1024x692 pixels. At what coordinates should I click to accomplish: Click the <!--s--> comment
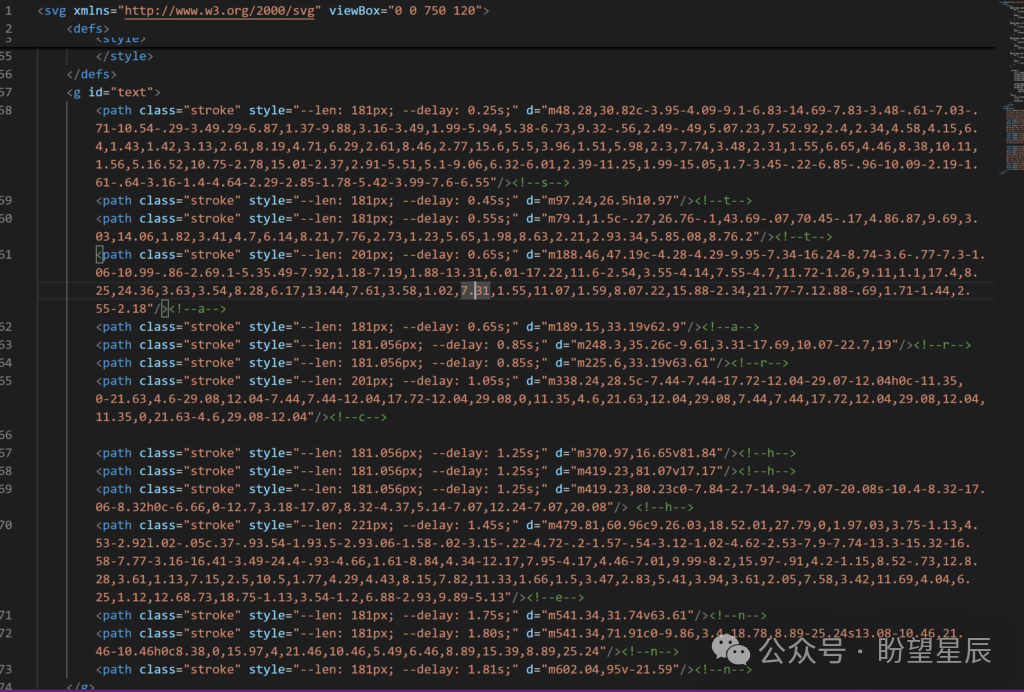coord(541,182)
